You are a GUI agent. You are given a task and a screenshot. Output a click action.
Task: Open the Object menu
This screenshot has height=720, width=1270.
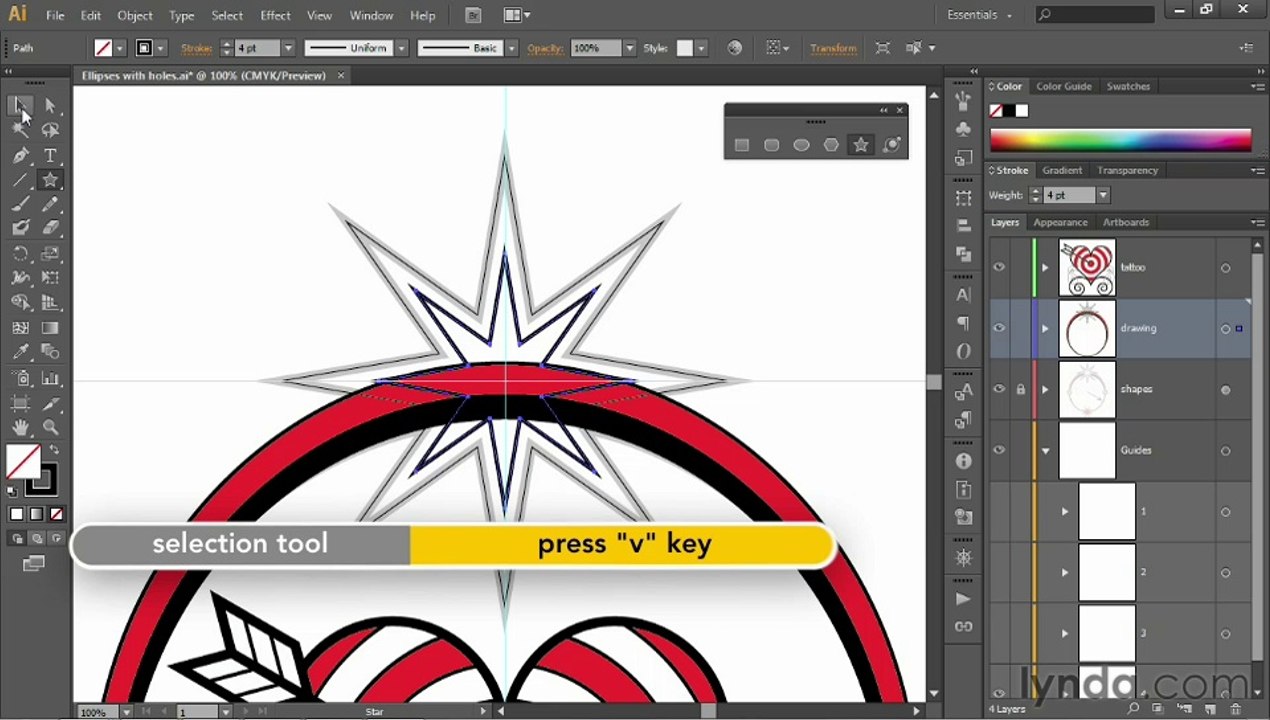[x=135, y=15]
